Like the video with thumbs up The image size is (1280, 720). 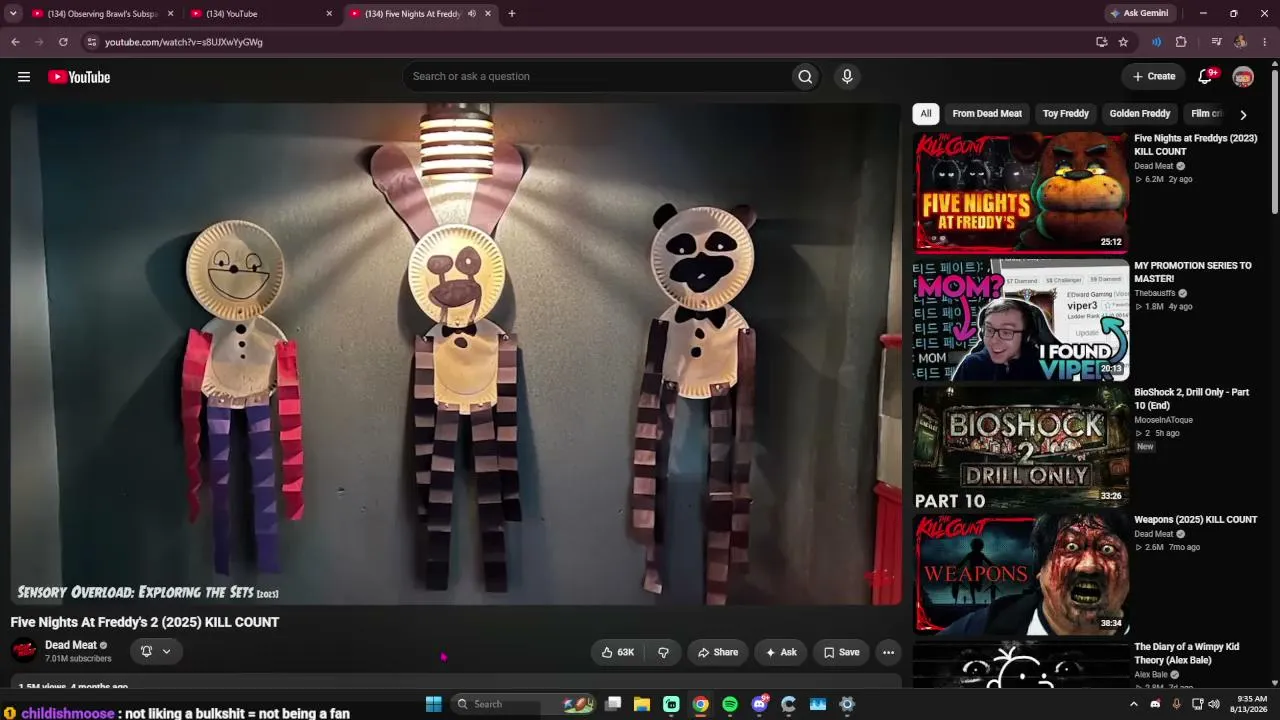point(618,652)
